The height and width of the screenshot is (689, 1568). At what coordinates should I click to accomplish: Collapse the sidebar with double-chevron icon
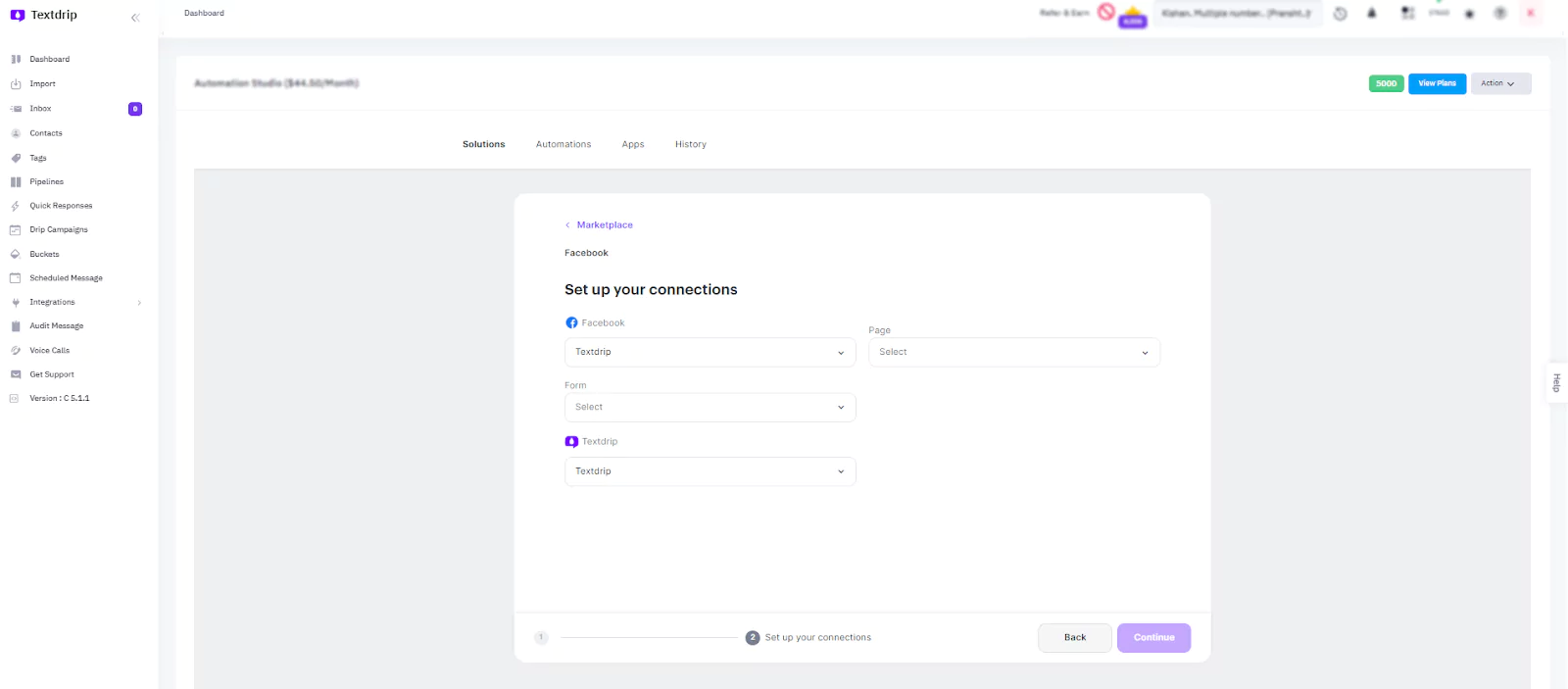(135, 18)
